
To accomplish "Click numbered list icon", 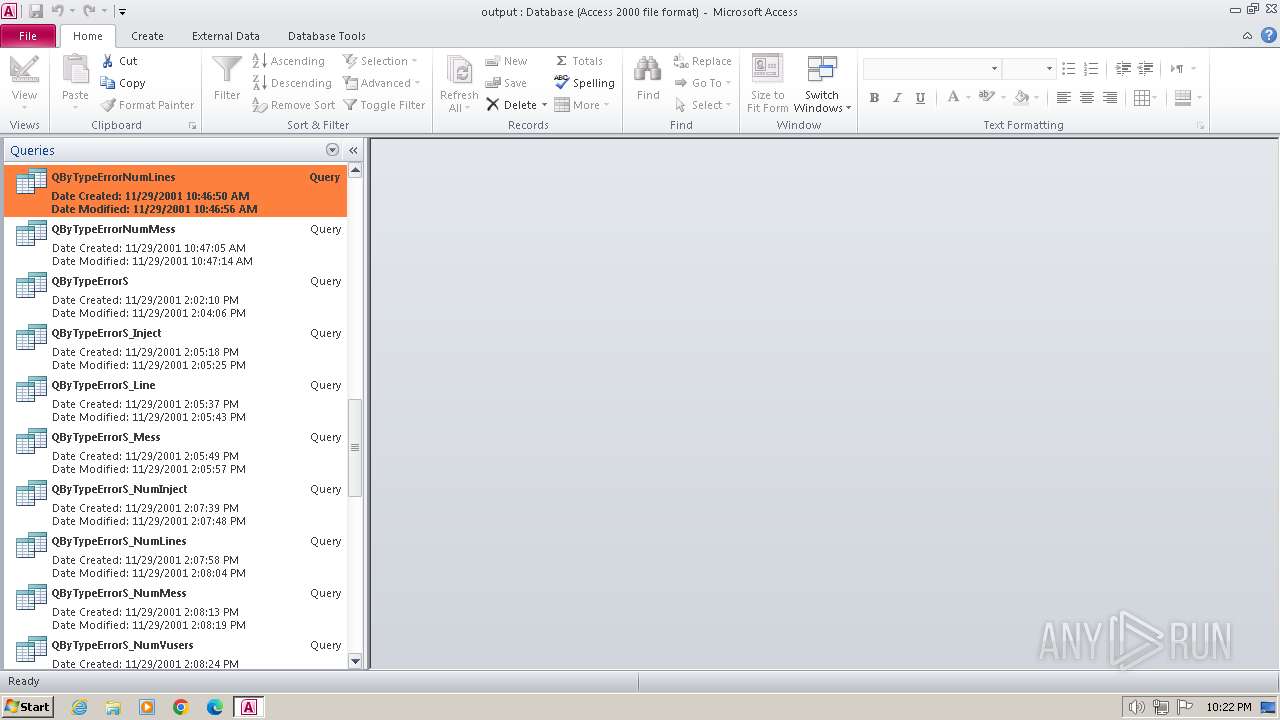I will tap(1091, 68).
